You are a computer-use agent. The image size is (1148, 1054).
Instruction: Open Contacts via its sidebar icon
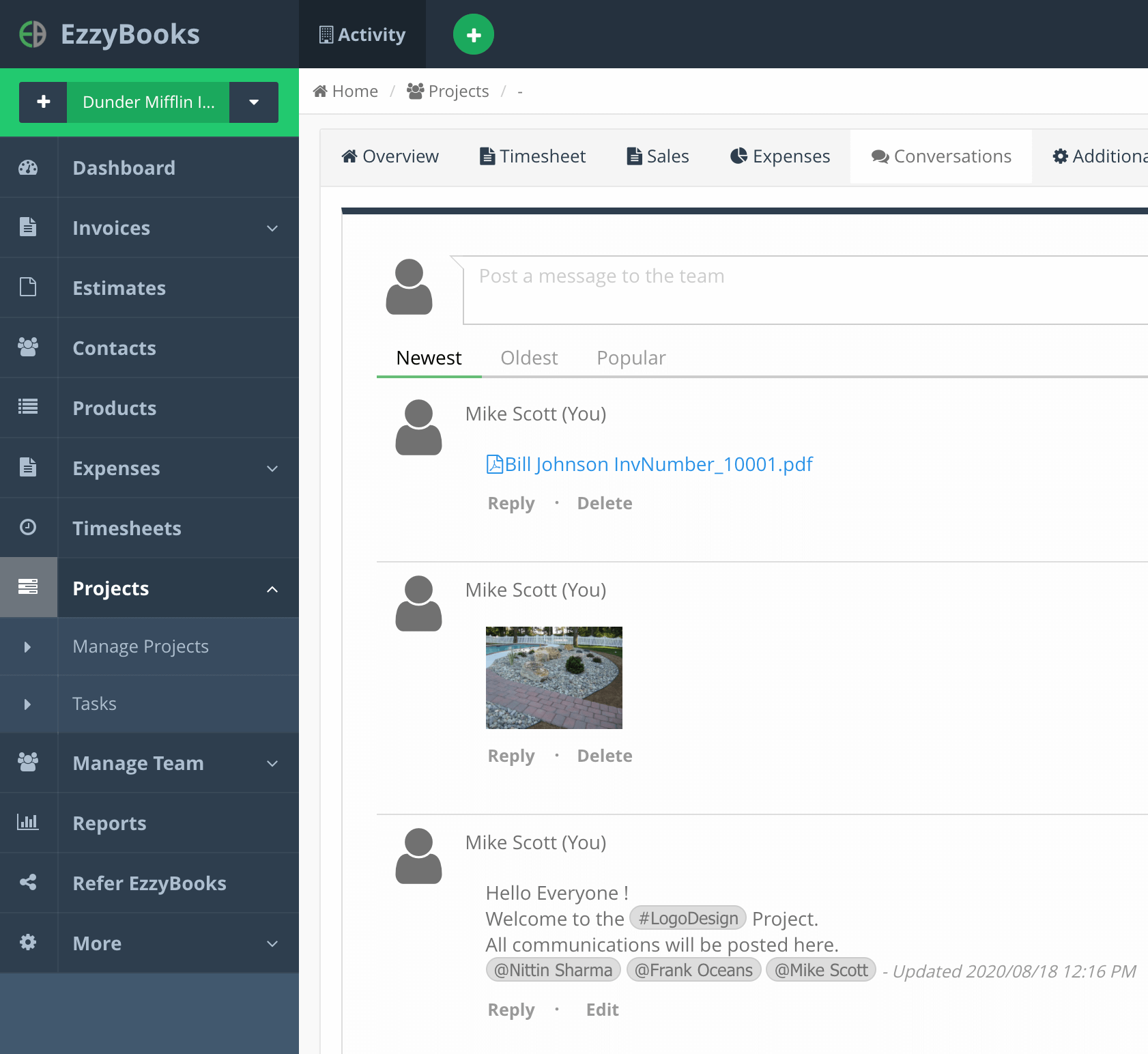pyautogui.click(x=29, y=347)
